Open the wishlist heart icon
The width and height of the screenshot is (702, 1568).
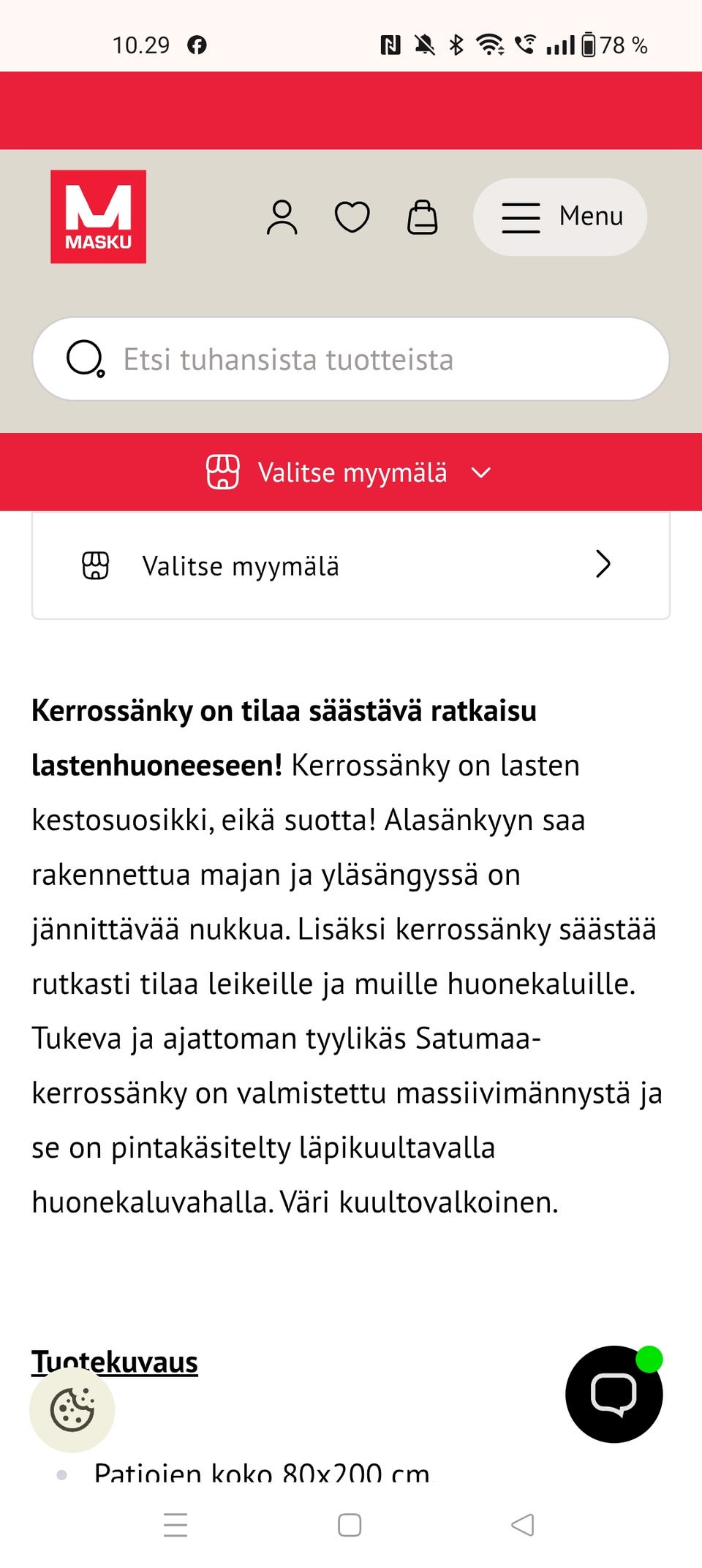(x=352, y=216)
